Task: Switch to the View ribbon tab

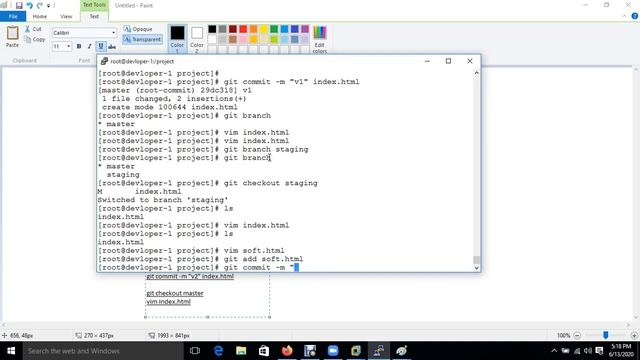Action: tap(66, 16)
